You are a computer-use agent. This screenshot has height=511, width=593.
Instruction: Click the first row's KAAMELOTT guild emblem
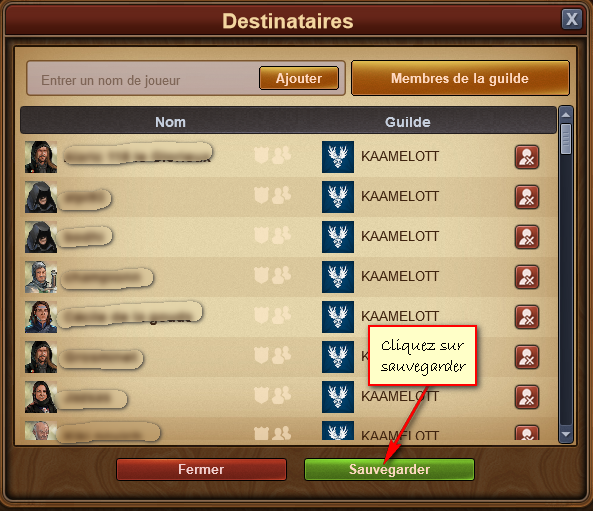(x=338, y=157)
